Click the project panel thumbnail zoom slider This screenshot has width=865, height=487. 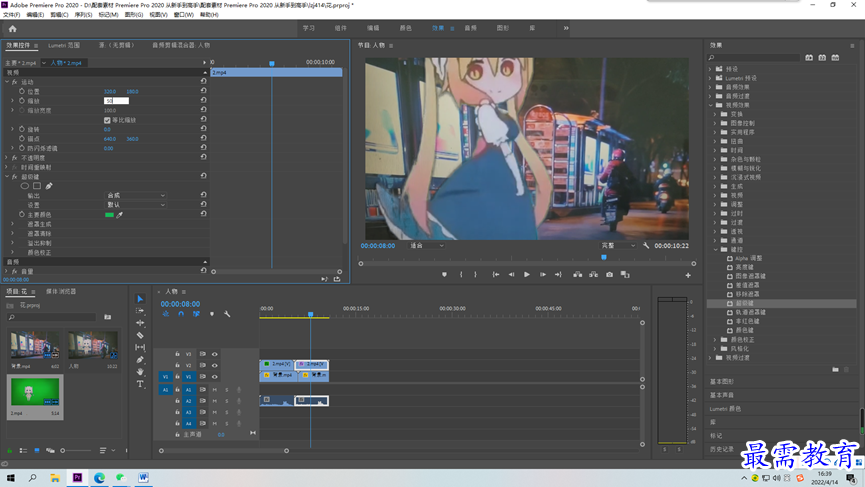click(76, 451)
